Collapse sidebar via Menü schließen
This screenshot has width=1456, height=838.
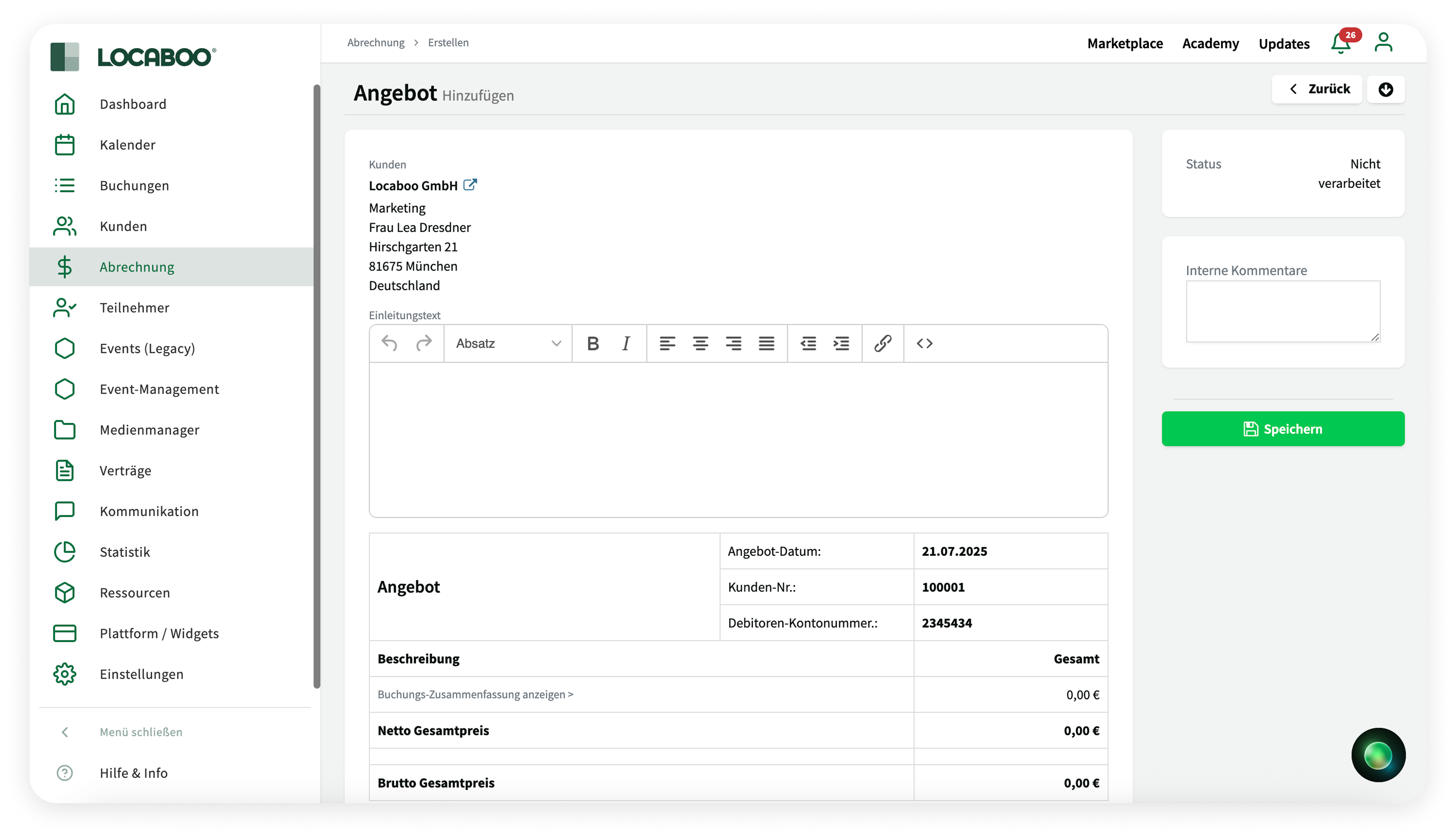coord(140,732)
